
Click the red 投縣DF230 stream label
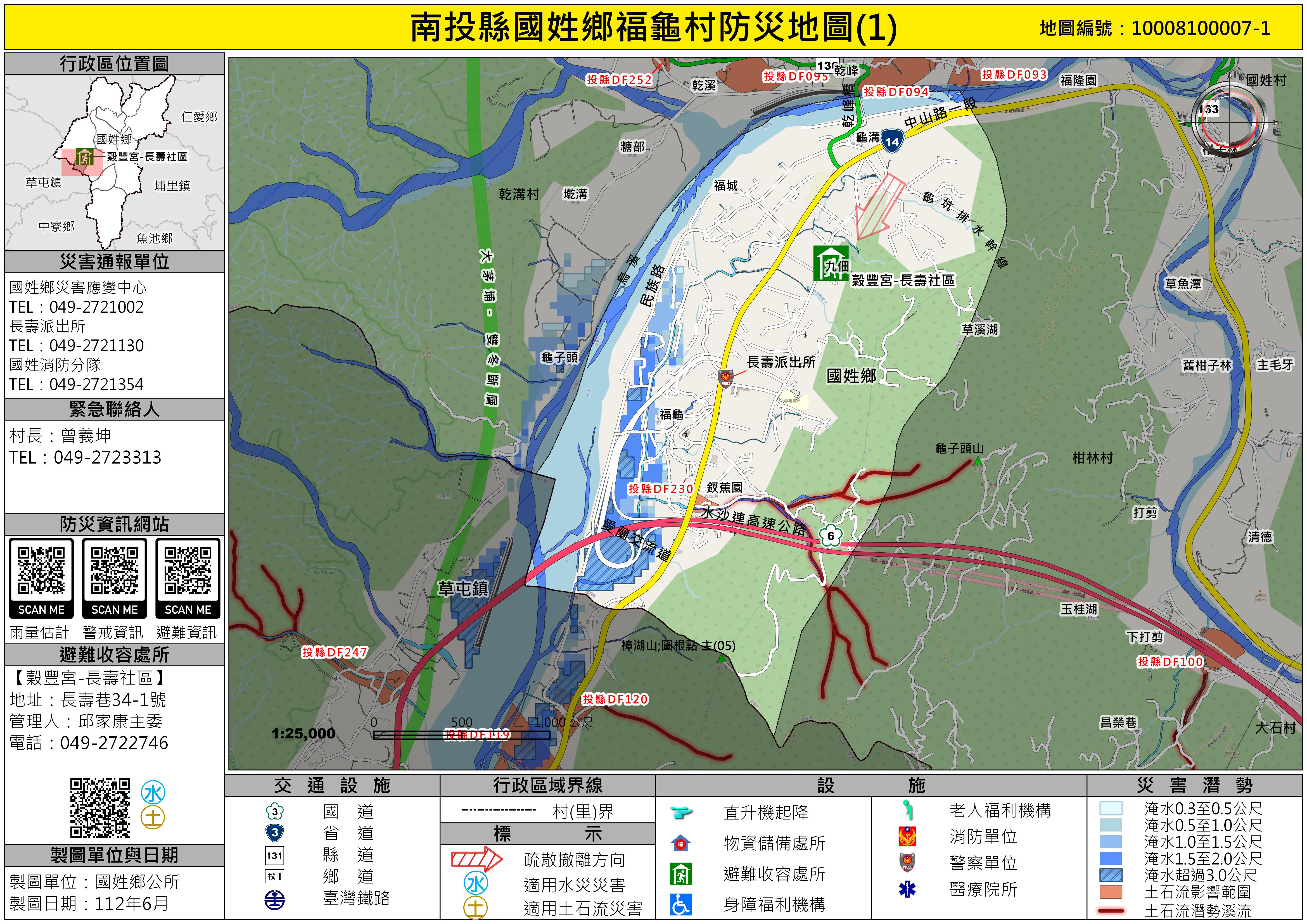(x=660, y=488)
